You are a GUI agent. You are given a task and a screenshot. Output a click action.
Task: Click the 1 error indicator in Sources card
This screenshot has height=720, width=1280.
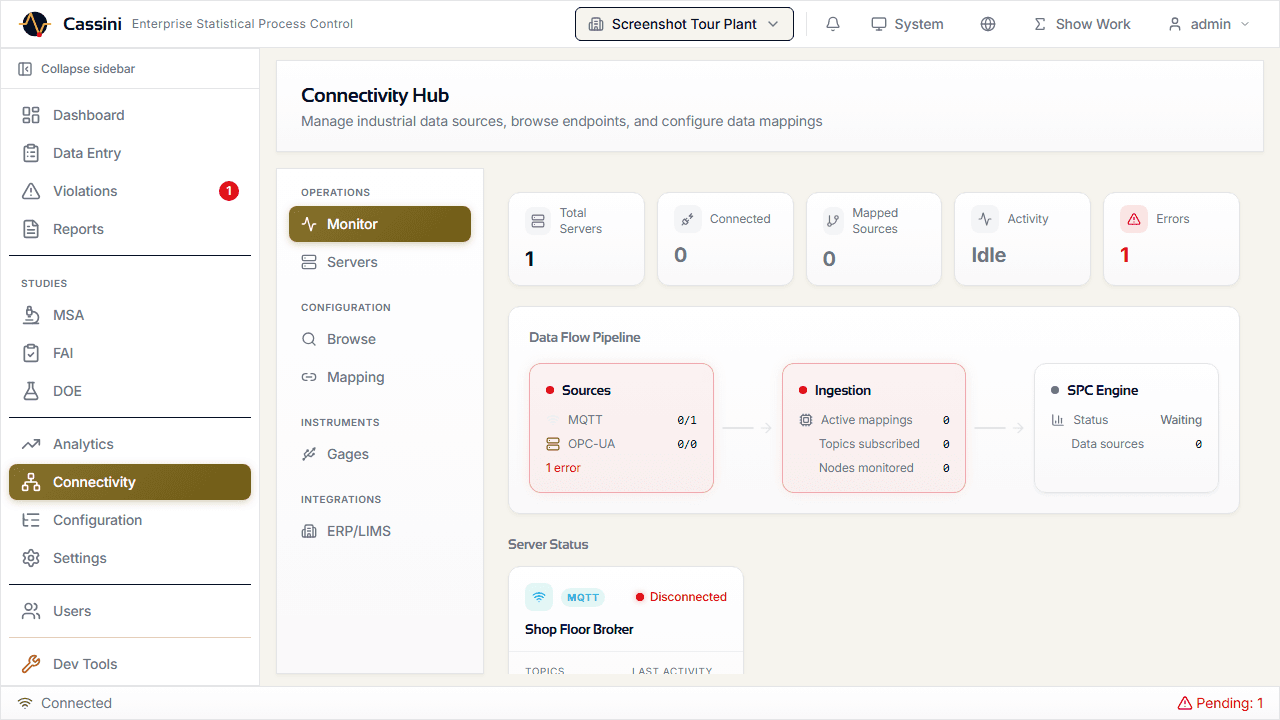click(565, 467)
